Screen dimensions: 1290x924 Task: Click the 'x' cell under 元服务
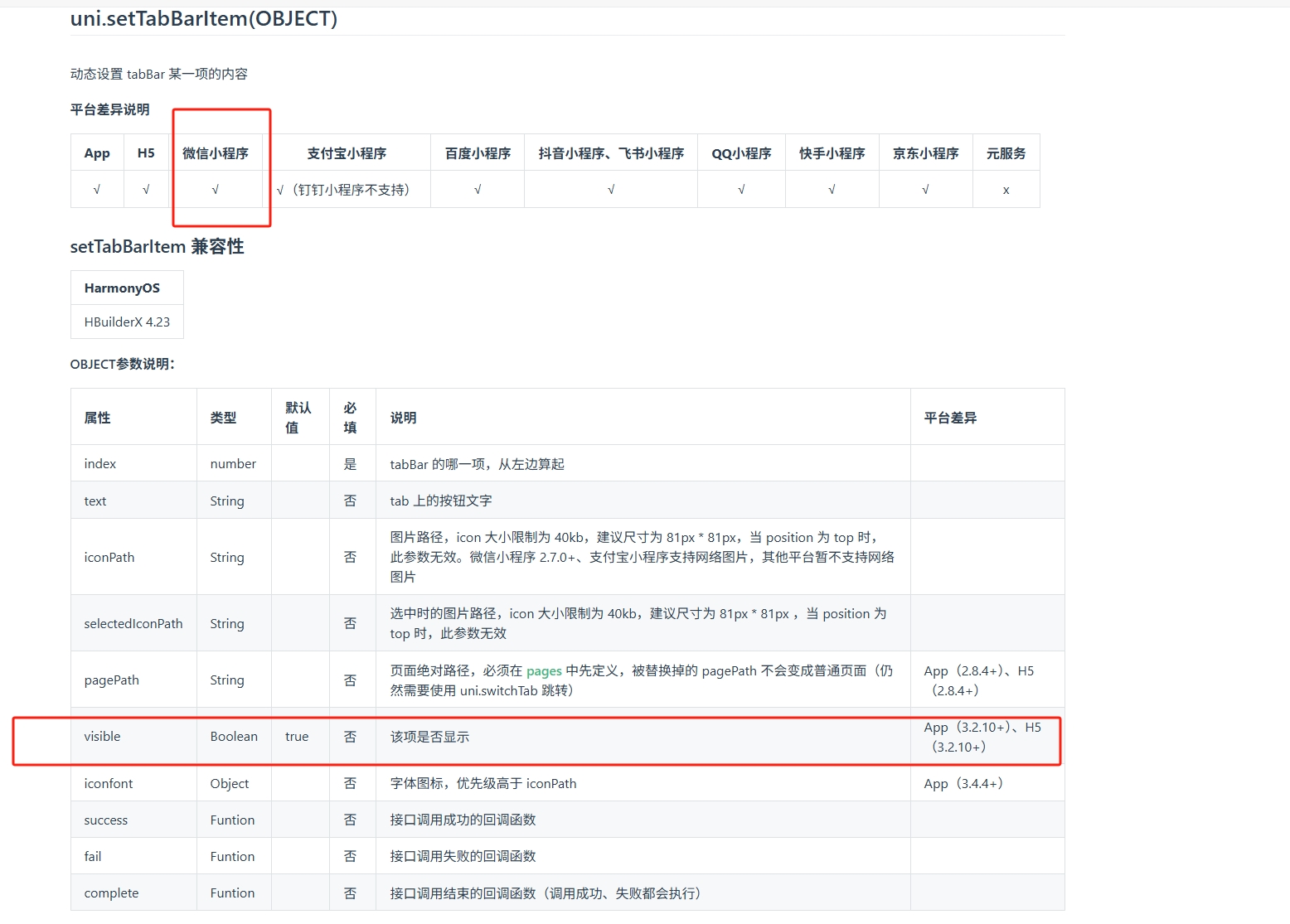(x=1006, y=190)
